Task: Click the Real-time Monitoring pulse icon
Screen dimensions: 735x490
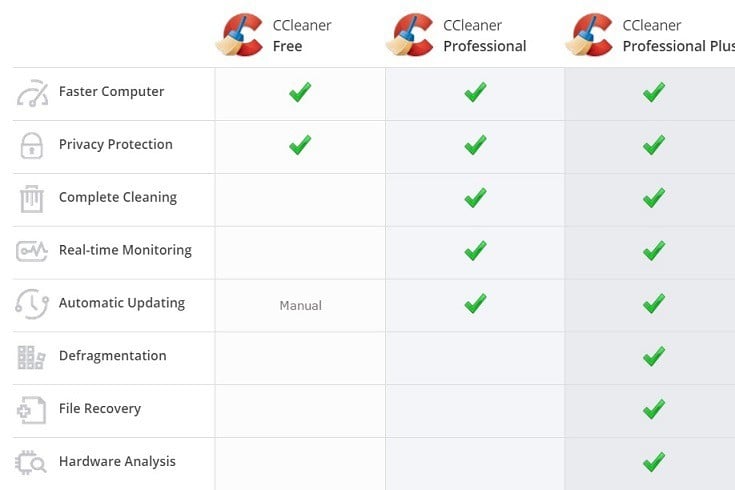Action: [32, 251]
